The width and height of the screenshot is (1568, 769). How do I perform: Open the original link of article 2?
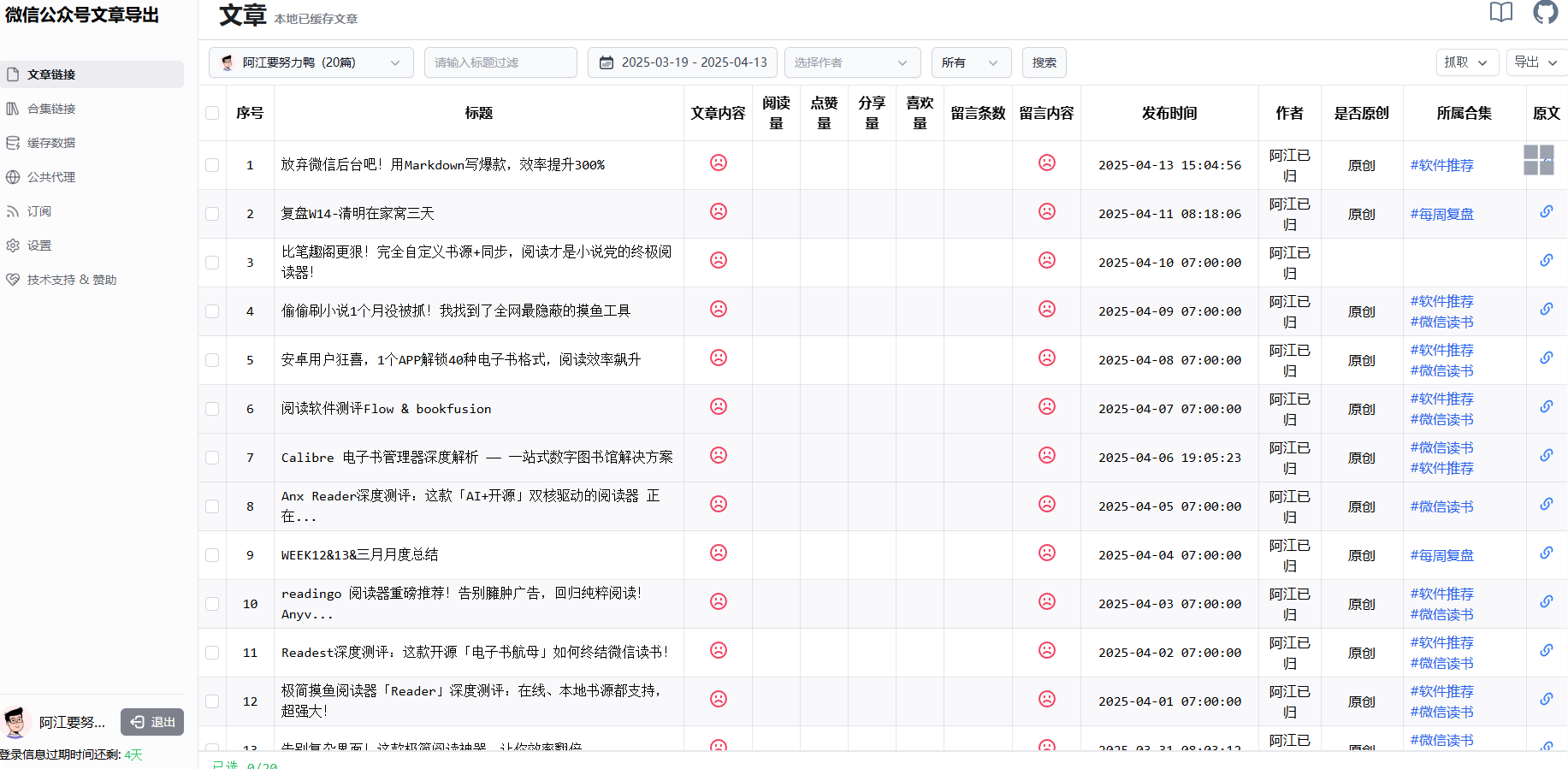click(x=1547, y=211)
